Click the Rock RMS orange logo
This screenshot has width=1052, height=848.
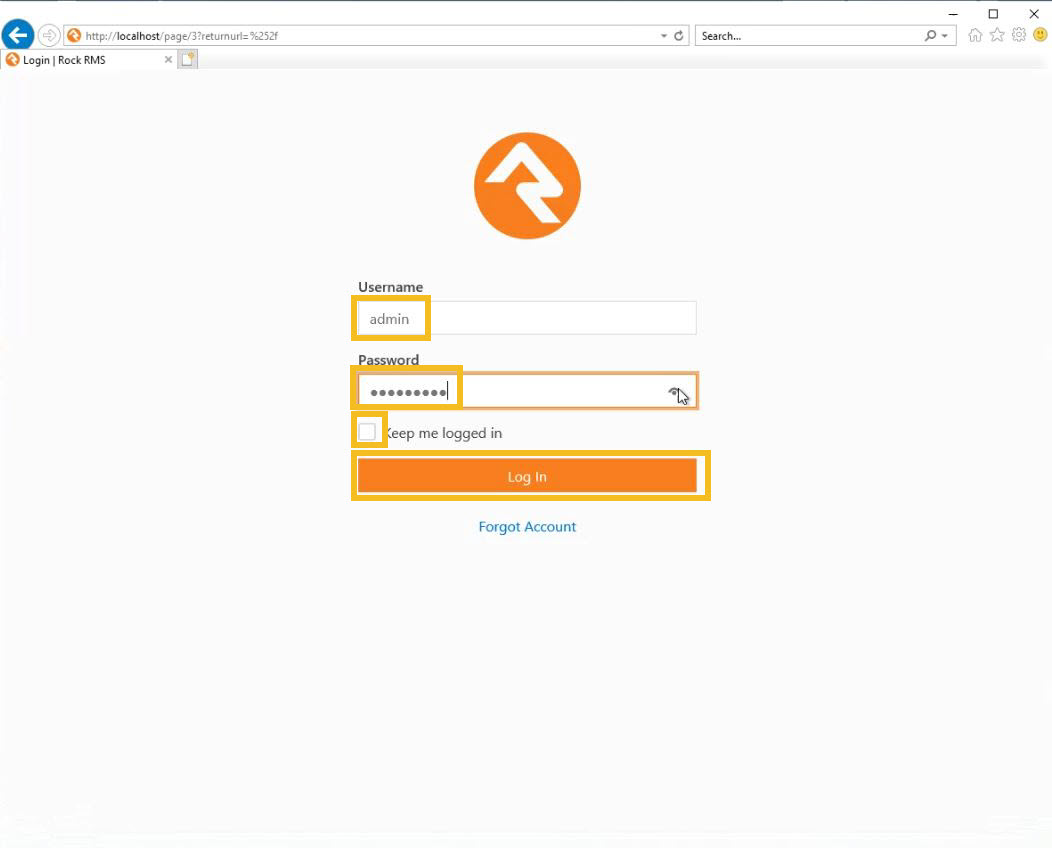(527, 186)
